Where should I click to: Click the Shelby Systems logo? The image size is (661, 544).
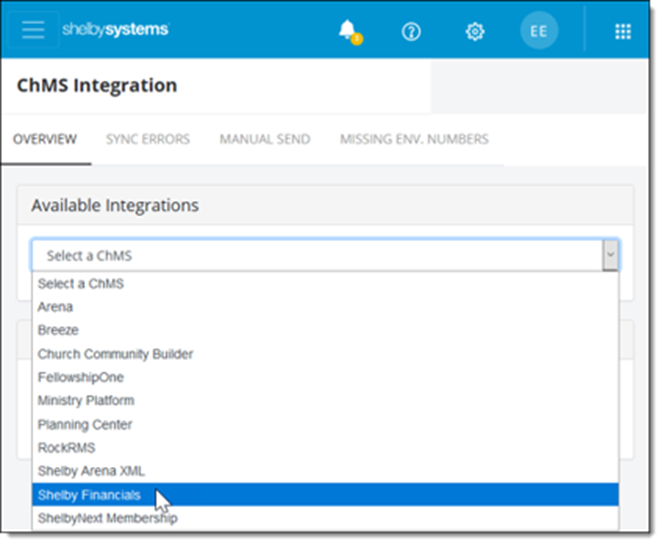(115, 30)
